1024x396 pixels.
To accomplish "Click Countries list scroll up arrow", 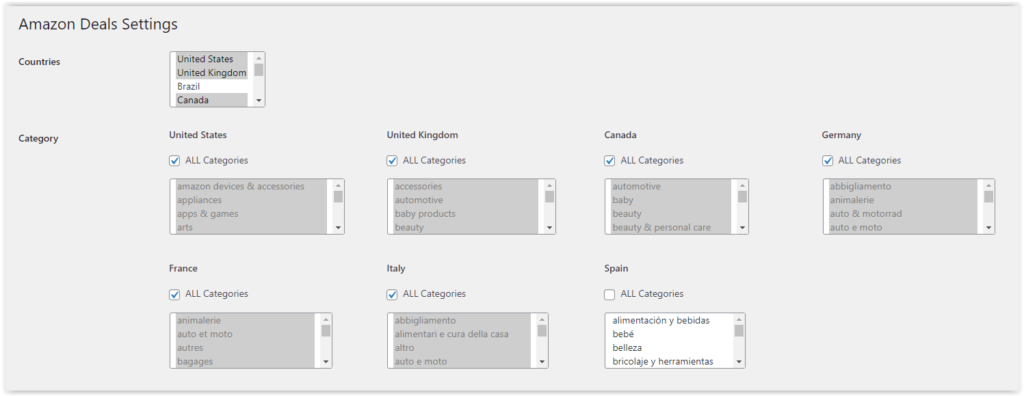I will 259,58.
